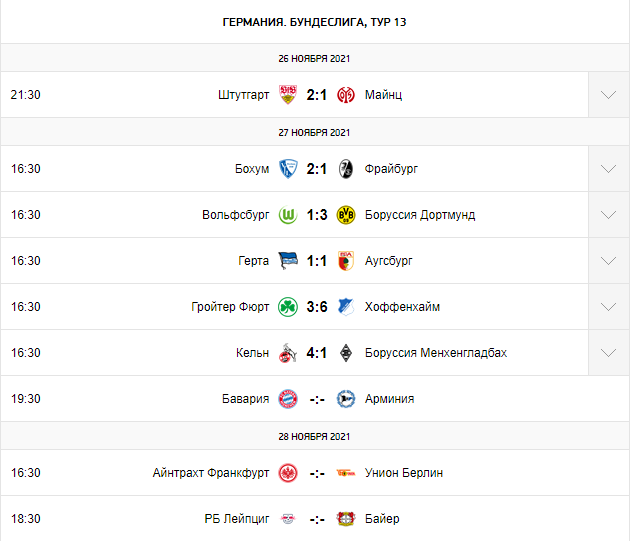The image size is (630, 541).
Task: Click the Borussia Dortmund crest
Action: (x=347, y=215)
